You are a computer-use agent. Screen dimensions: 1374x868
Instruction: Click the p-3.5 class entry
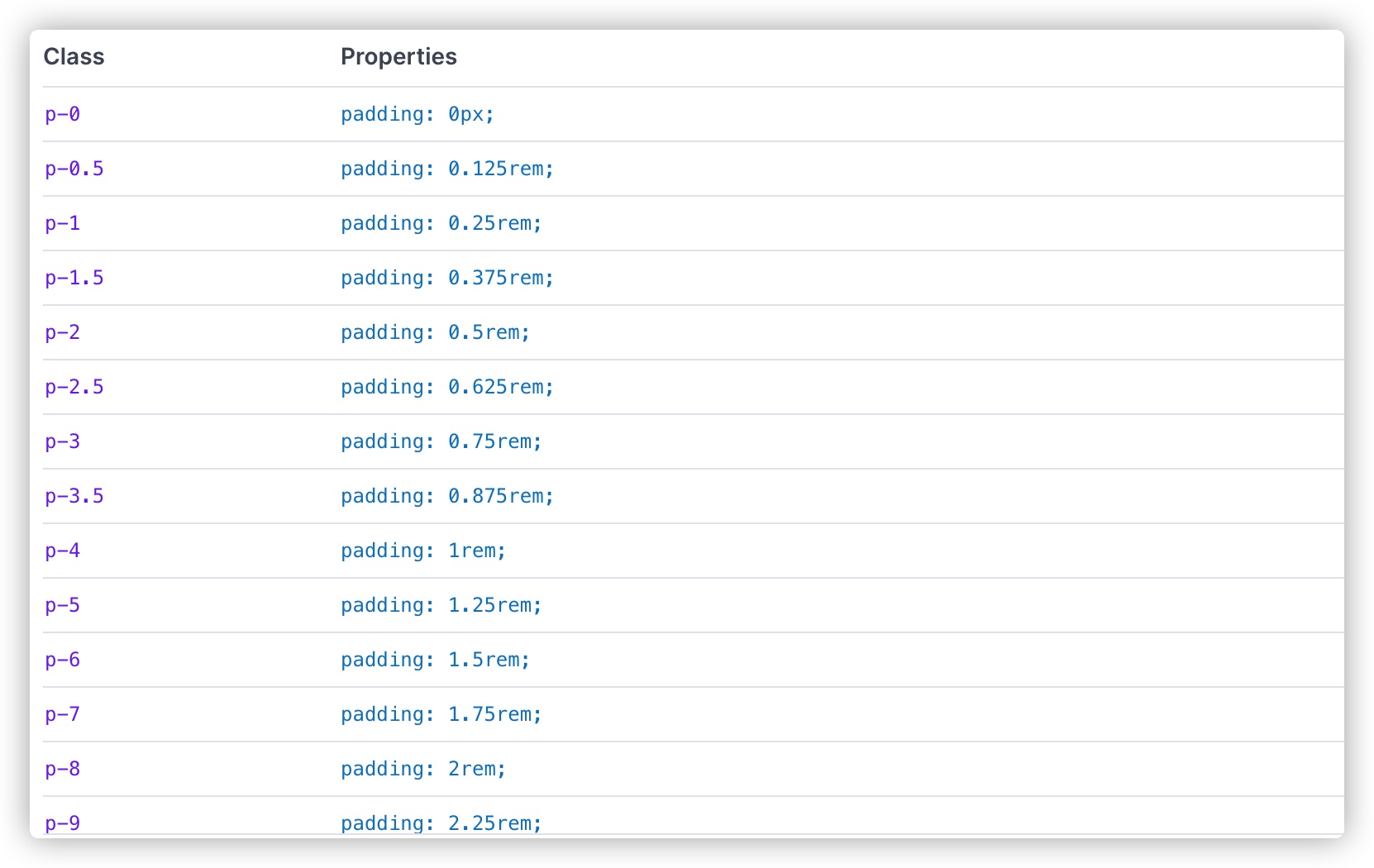pyautogui.click(x=74, y=496)
